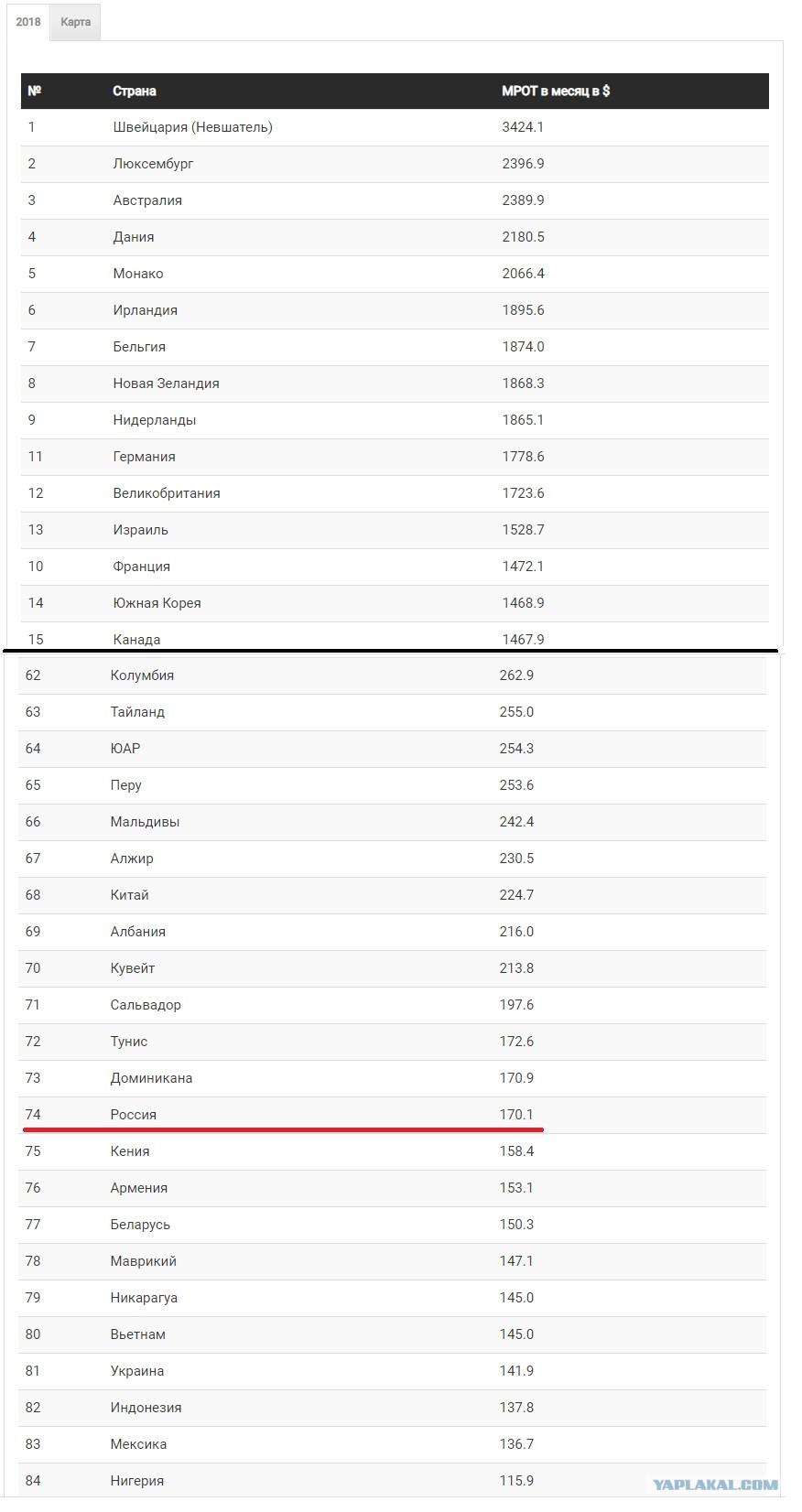Click the Монако table row
The height and width of the screenshot is (1512, 802).
395,274
